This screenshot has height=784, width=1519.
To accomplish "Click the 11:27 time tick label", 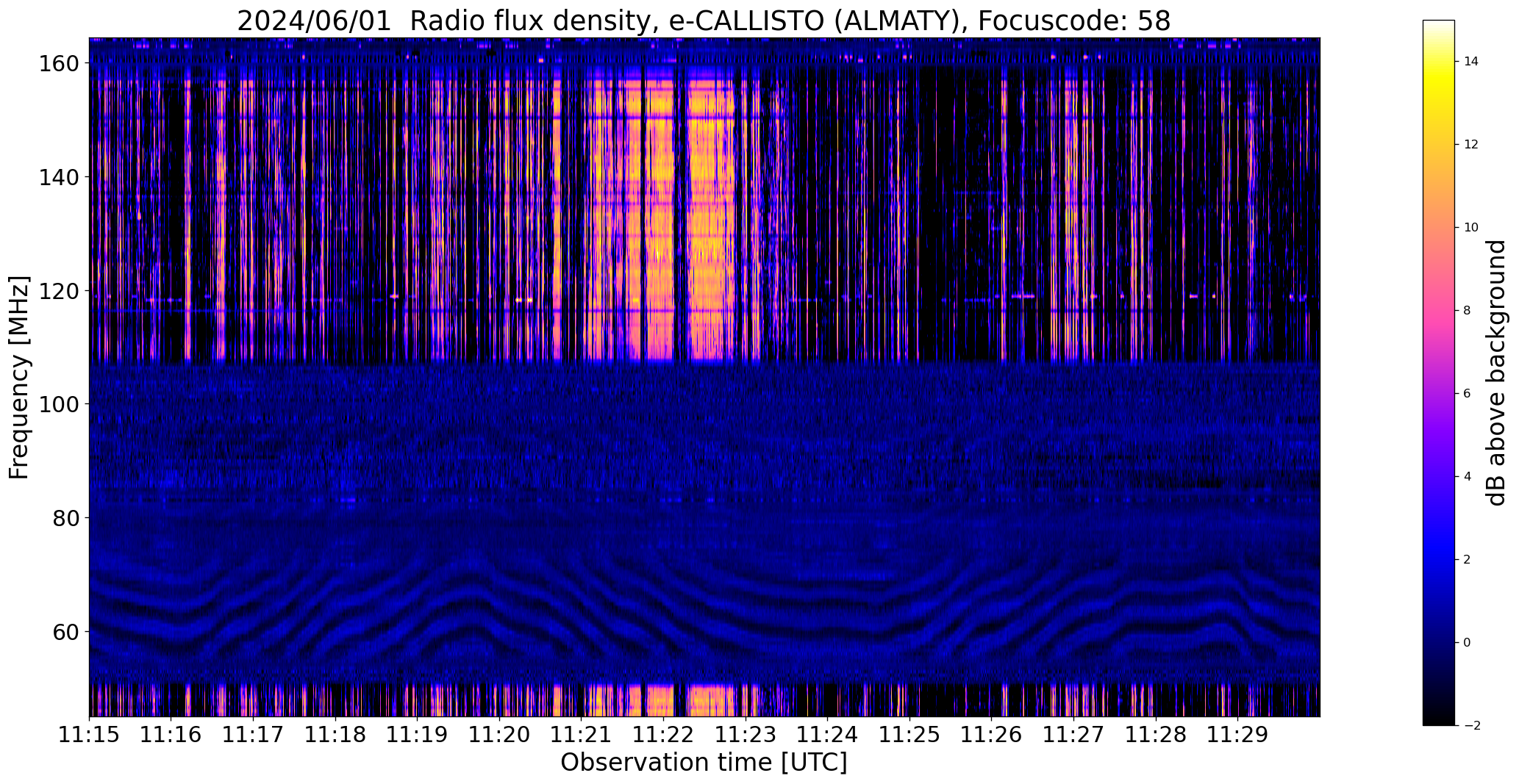I will 1073,734.
